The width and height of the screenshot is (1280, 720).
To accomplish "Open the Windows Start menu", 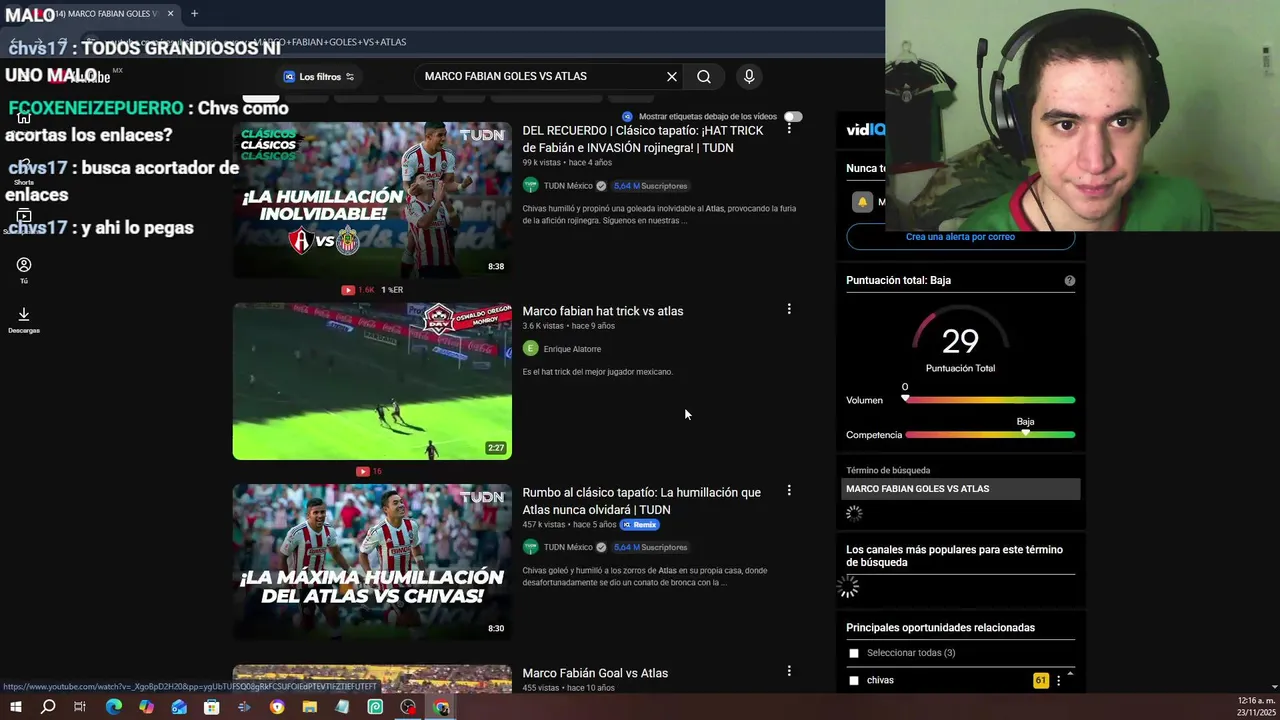I will [x=15, y=707].
